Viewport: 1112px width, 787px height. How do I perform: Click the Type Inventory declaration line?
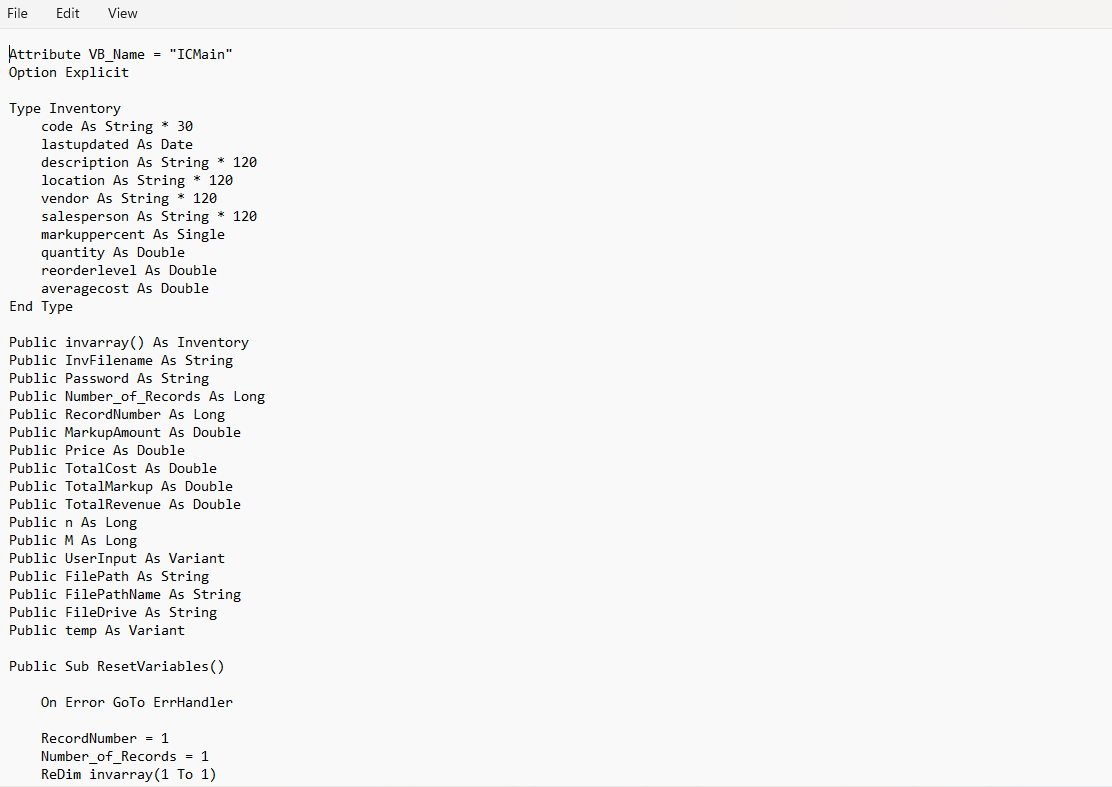pyautogui.click(x=64, y=108)
